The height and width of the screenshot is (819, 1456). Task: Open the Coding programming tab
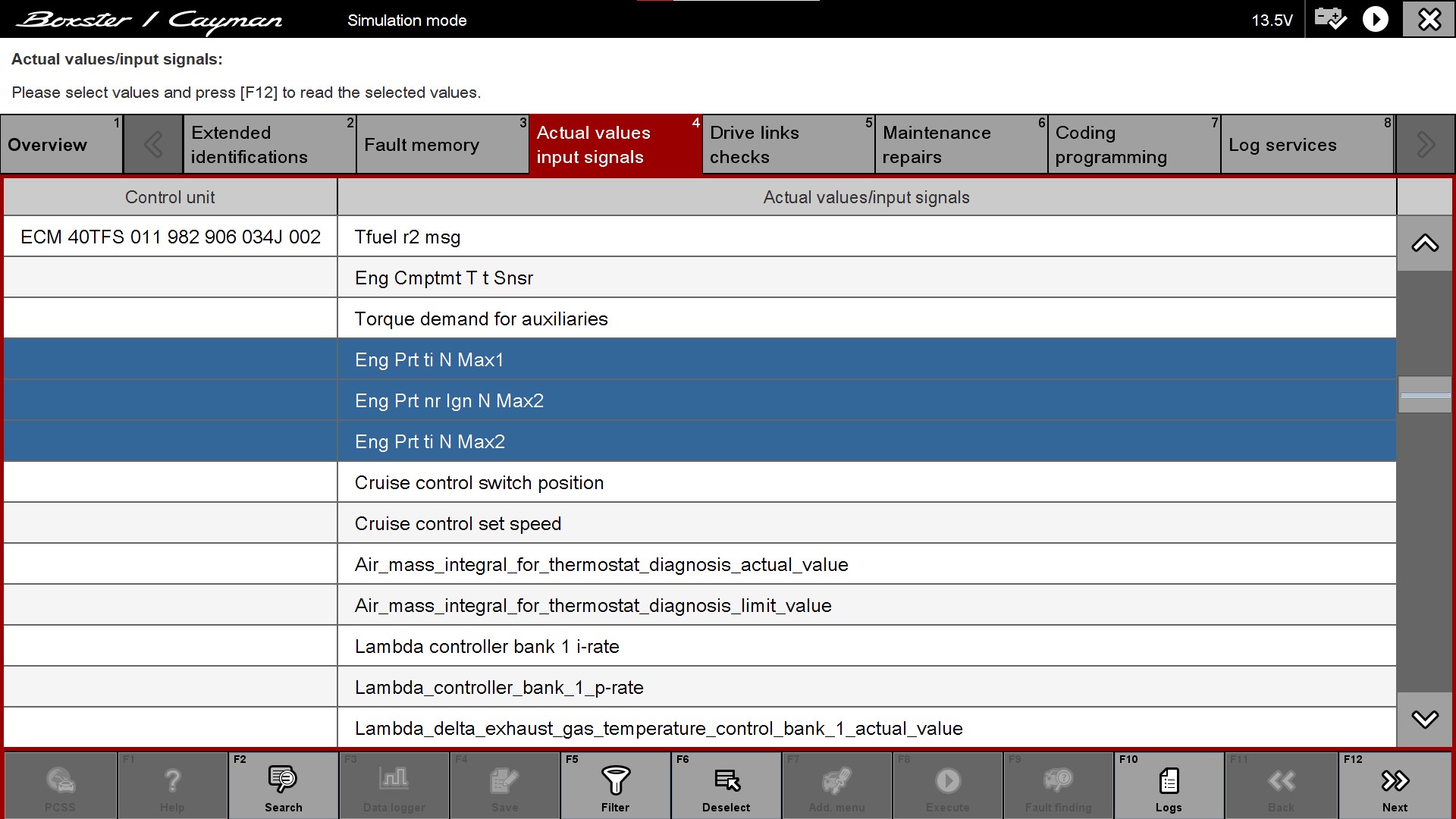coord(1134,144)
